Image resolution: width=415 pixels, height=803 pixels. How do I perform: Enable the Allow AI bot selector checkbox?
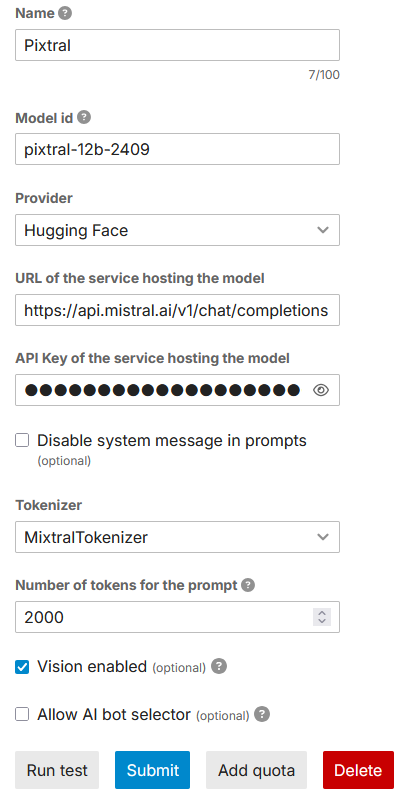[x=22, y=714]
